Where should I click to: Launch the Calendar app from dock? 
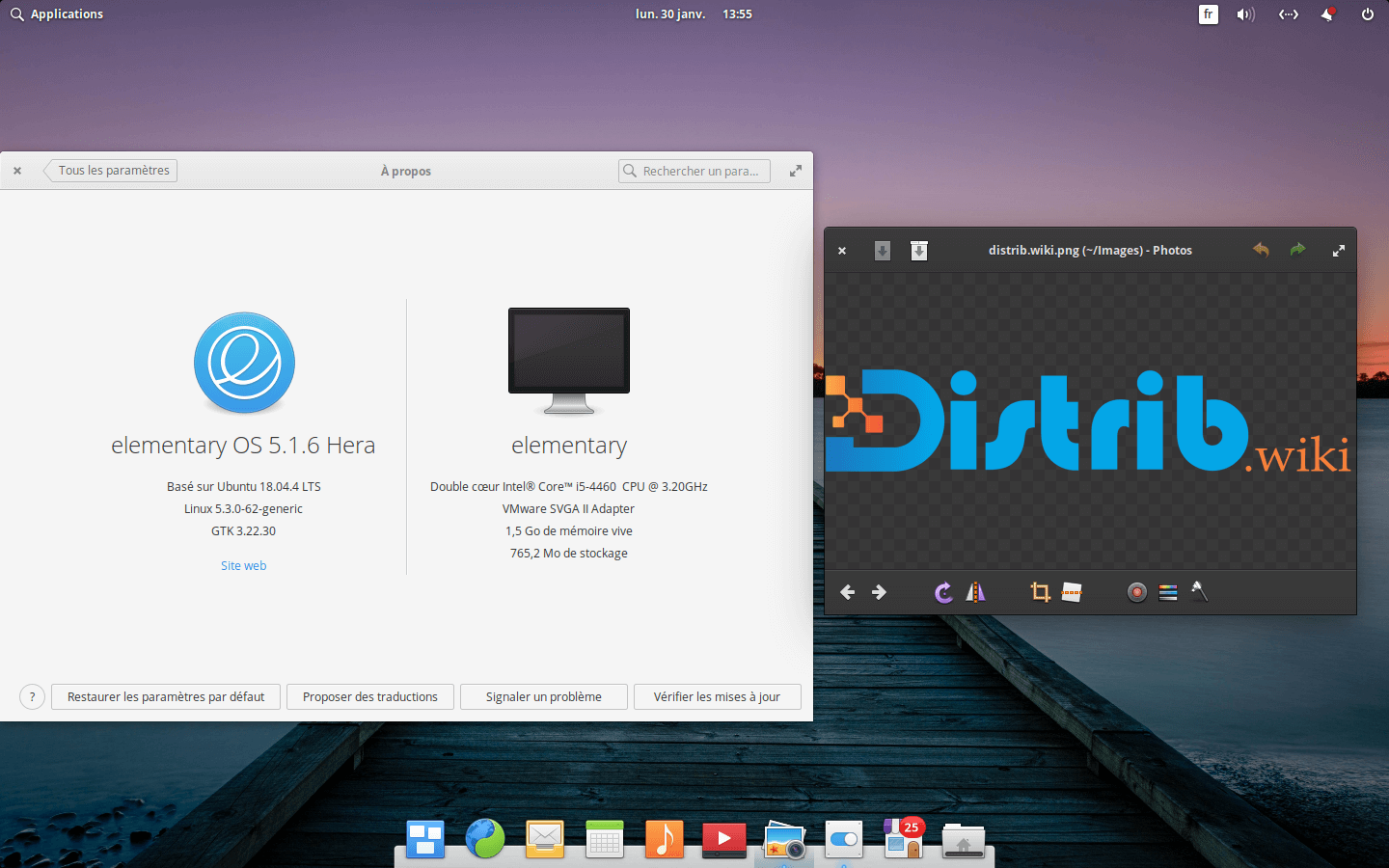click(x=605, y=839)
